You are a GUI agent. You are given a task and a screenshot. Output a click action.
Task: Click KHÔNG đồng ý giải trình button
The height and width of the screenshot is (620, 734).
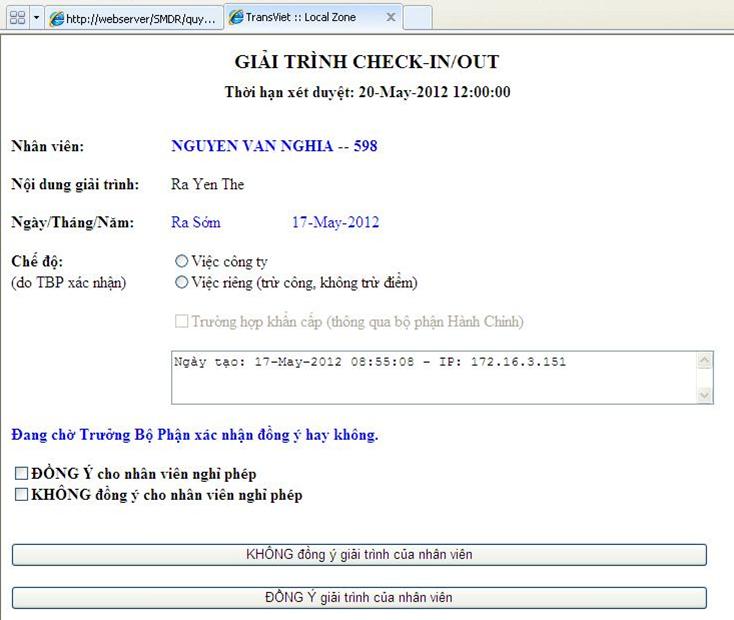359,554
